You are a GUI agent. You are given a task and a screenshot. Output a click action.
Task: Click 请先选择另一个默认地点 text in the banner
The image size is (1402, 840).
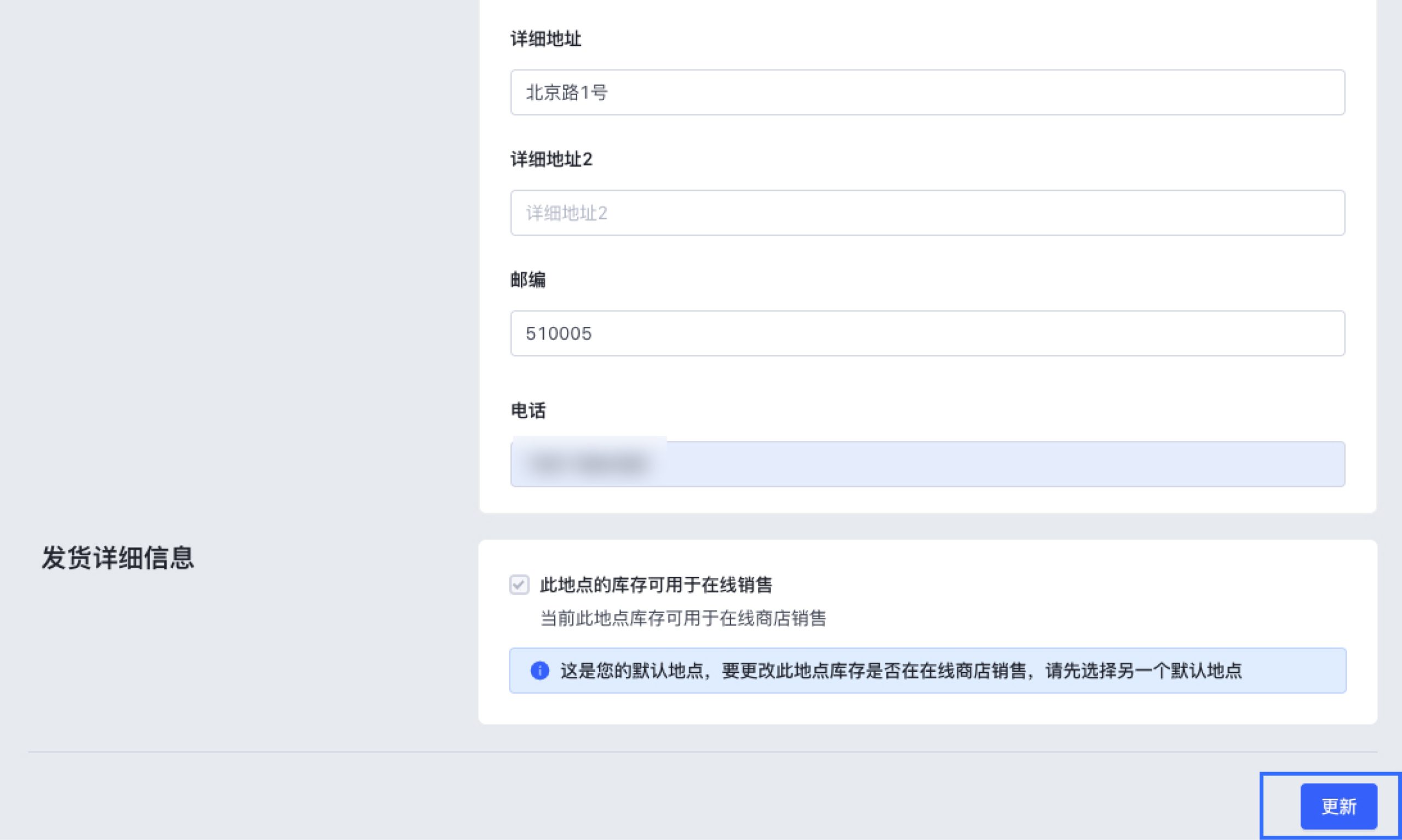click(x=1144, y=671)
